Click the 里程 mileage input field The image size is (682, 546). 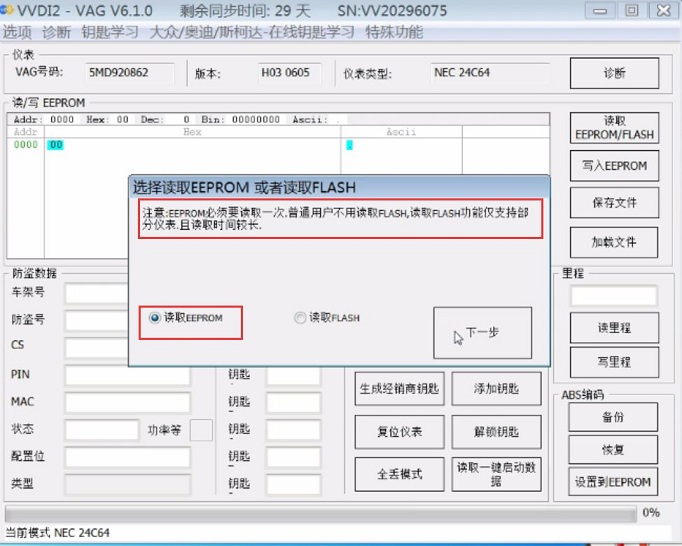point(613,296)
